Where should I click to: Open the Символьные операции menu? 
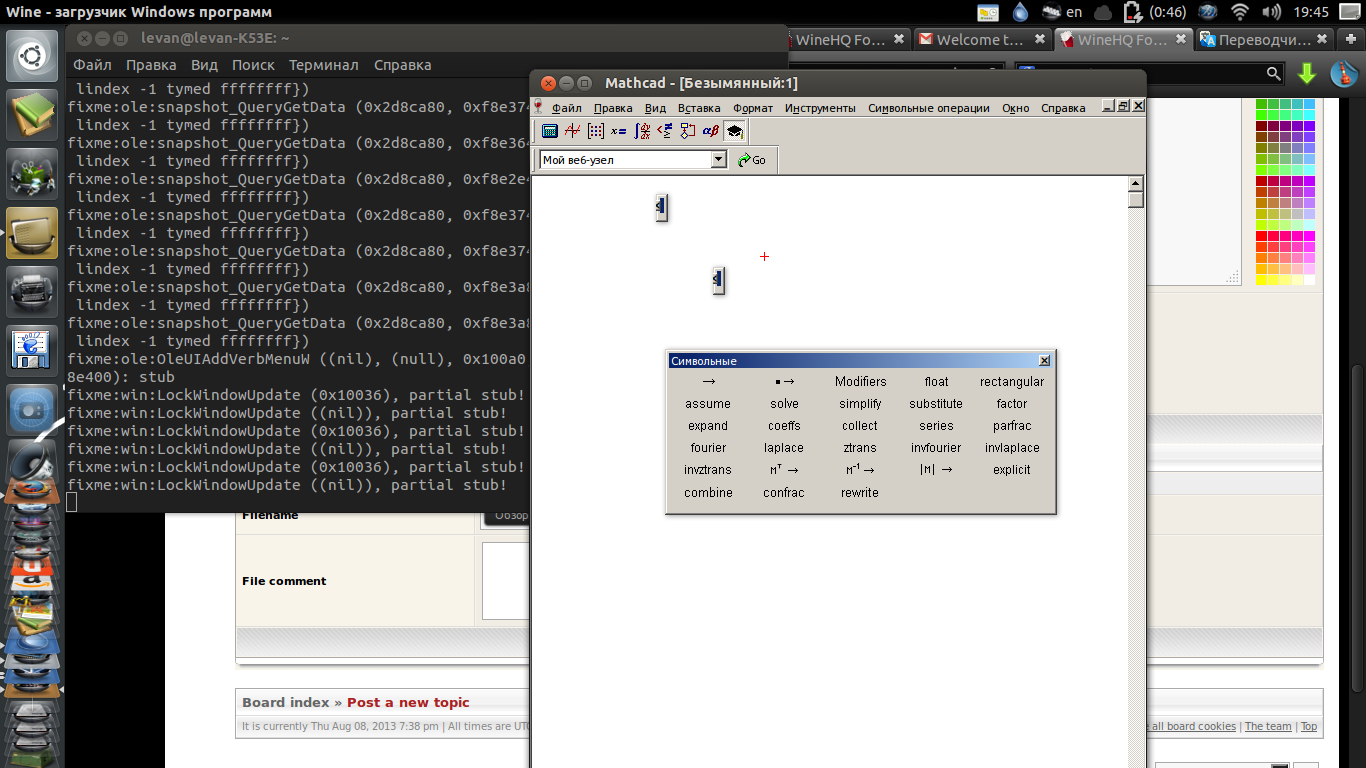tap(929, 108)
